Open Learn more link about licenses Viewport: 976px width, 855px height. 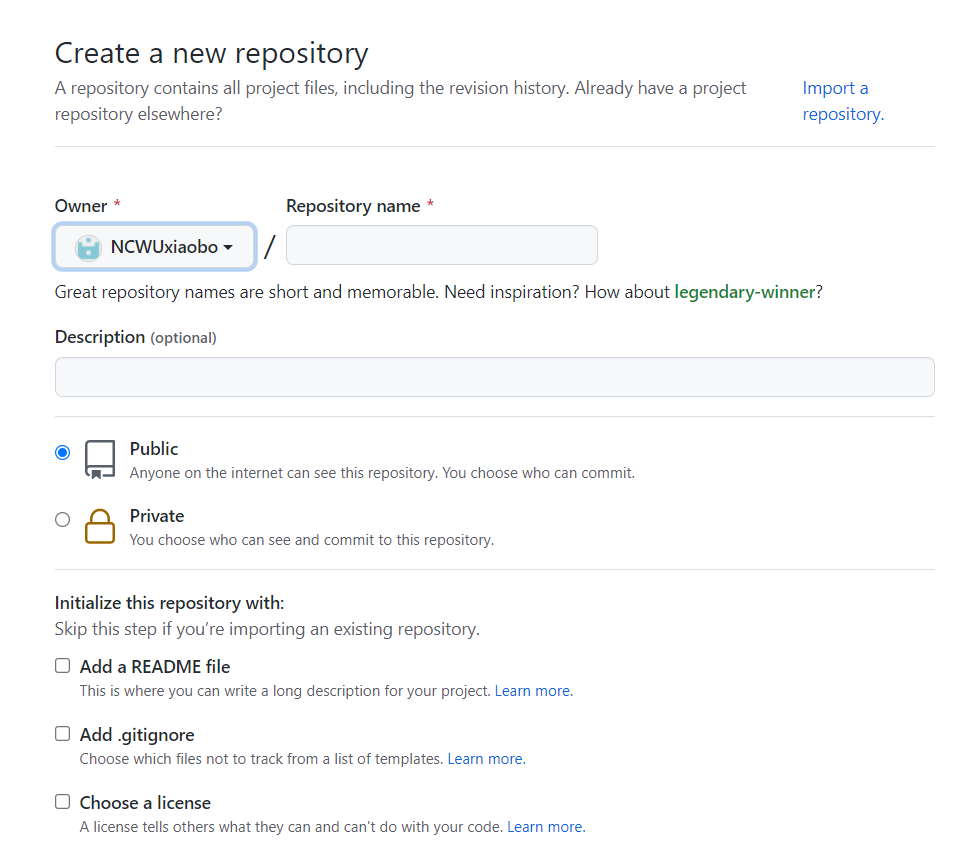(x=546, y=826)
